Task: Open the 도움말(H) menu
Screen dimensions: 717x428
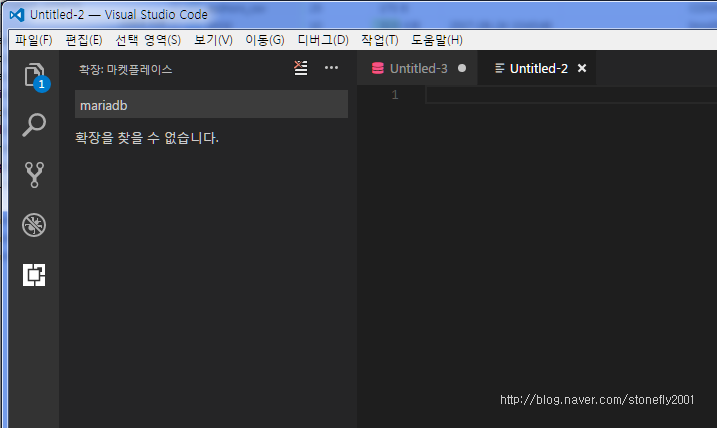Action: tap(437, 40)
